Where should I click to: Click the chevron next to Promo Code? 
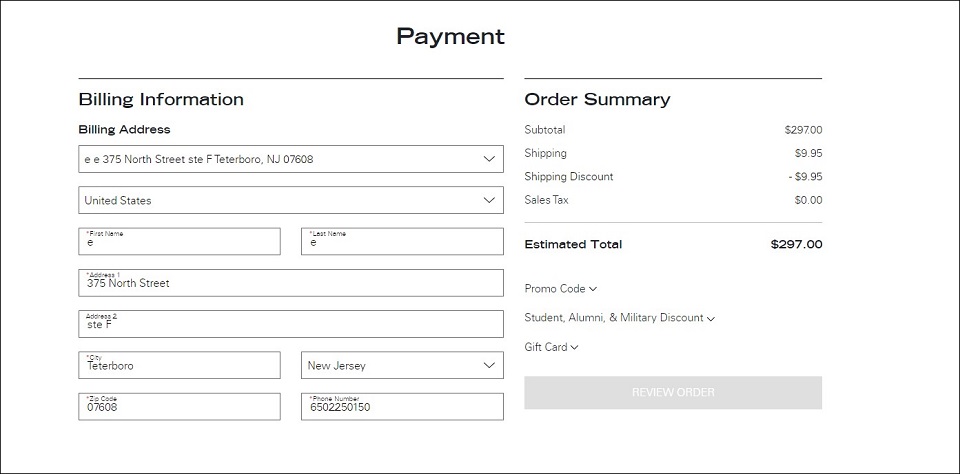point(593,289)
